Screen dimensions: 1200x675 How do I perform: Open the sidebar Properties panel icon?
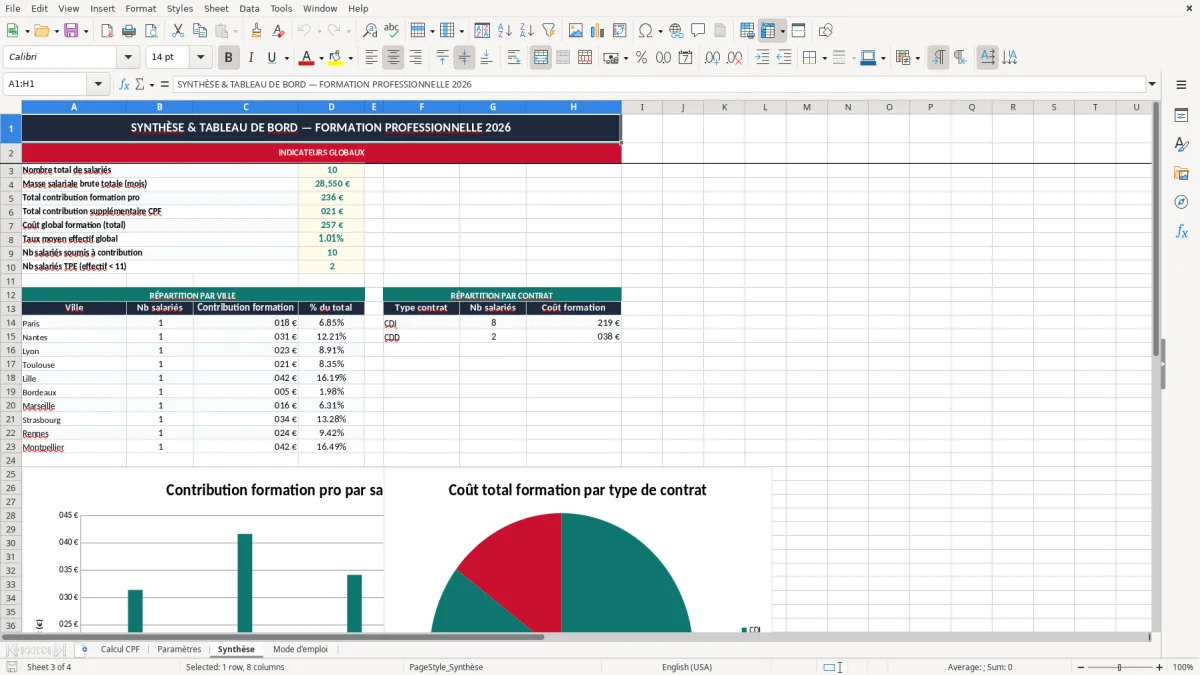tap(1181, 116)
